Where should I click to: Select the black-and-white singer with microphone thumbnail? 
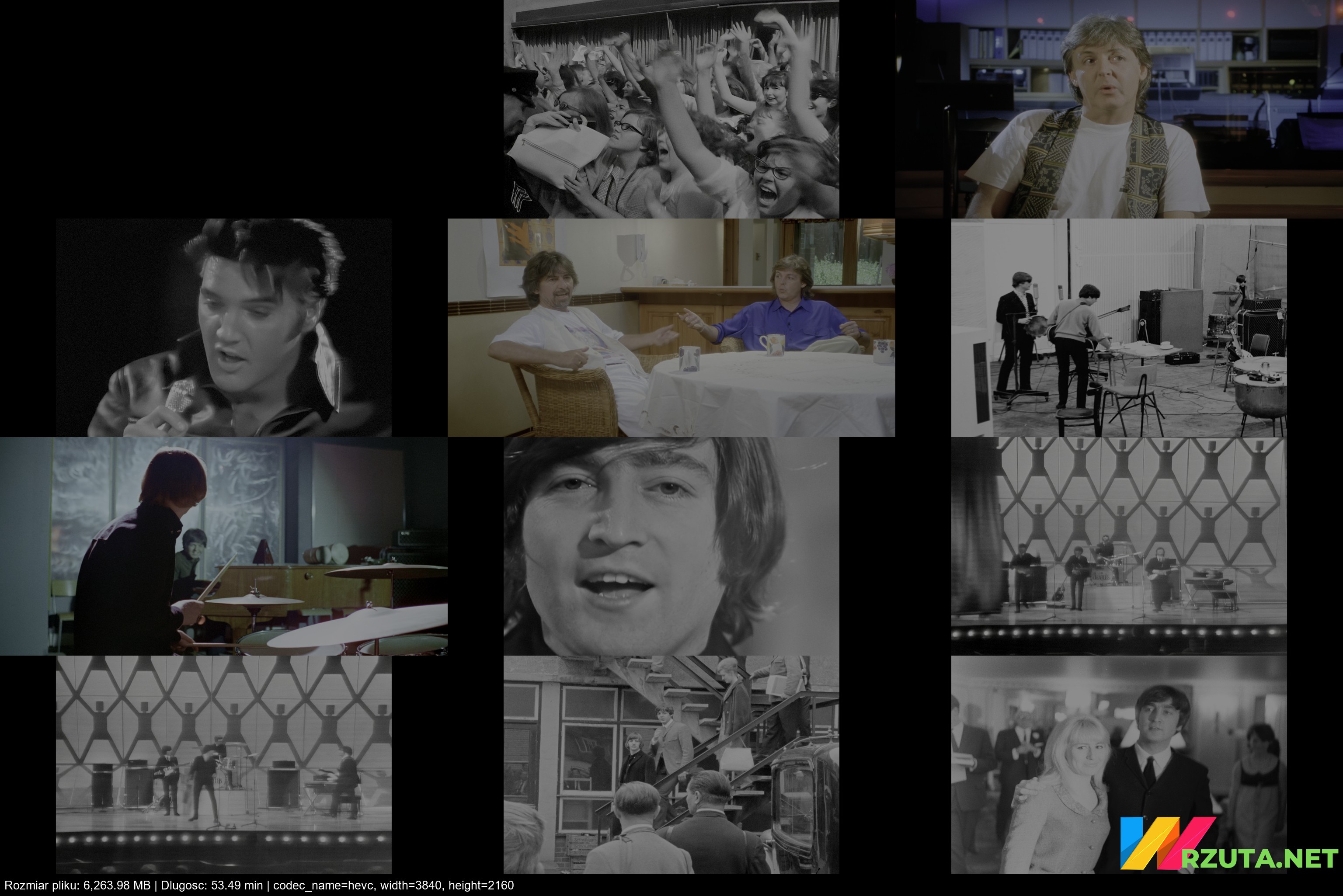click(x=223, y=327)
